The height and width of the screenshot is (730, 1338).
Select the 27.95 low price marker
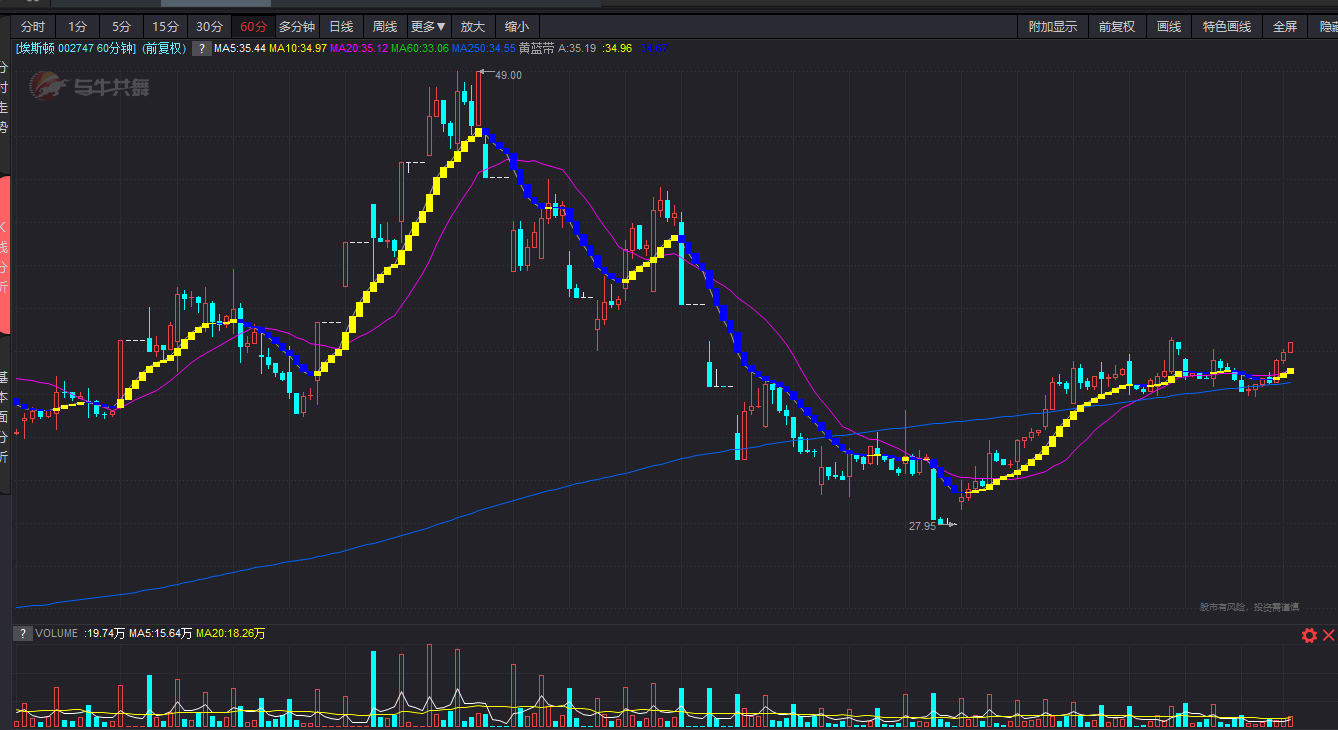pos(922,525)
